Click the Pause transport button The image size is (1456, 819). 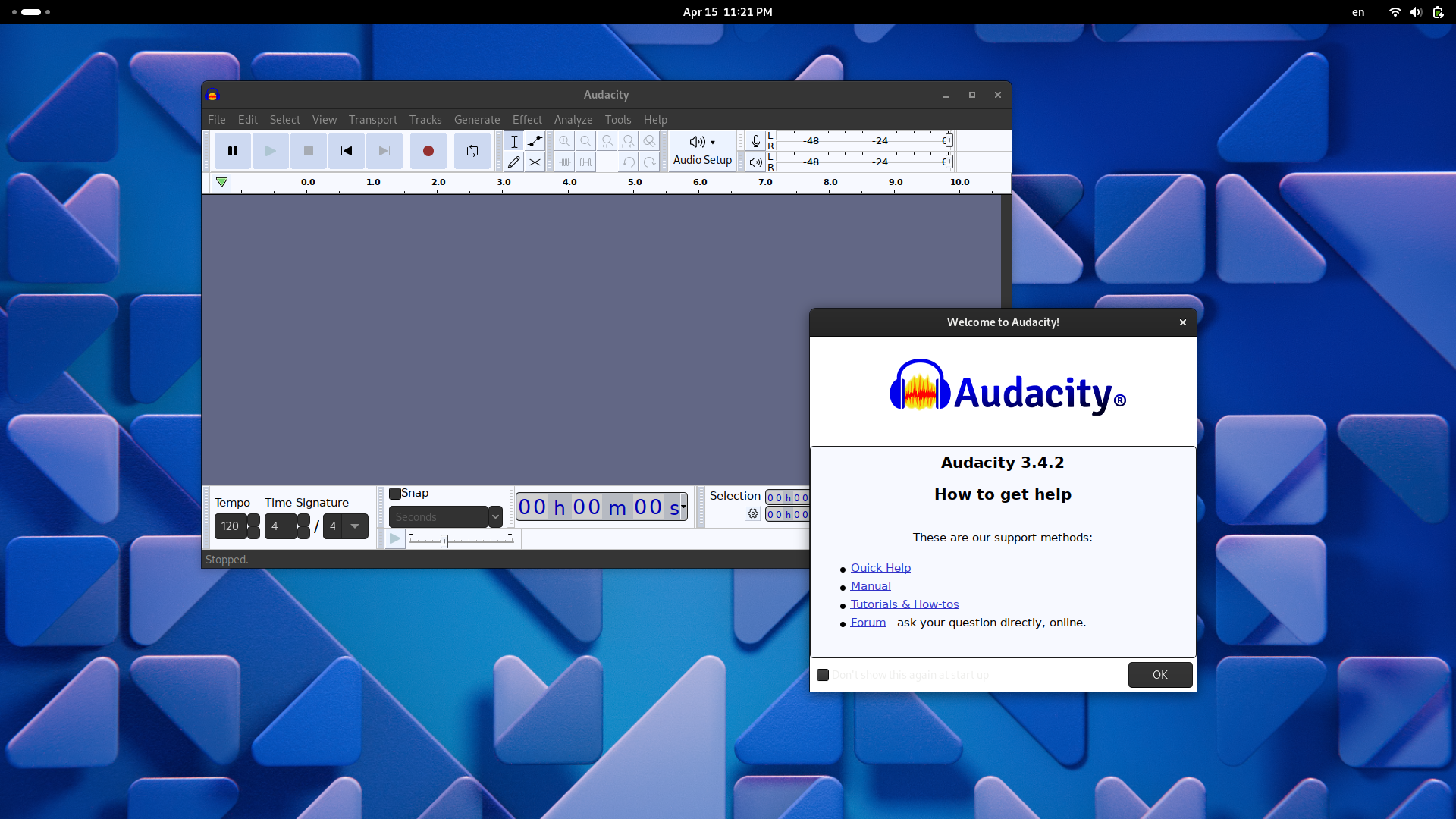point(233,151)
